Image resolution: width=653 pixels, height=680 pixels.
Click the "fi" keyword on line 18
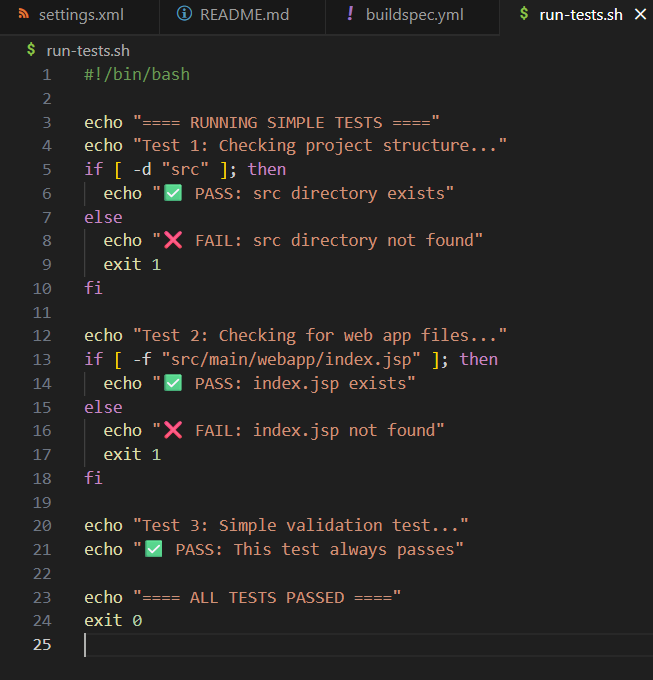[x=93, y=478]
